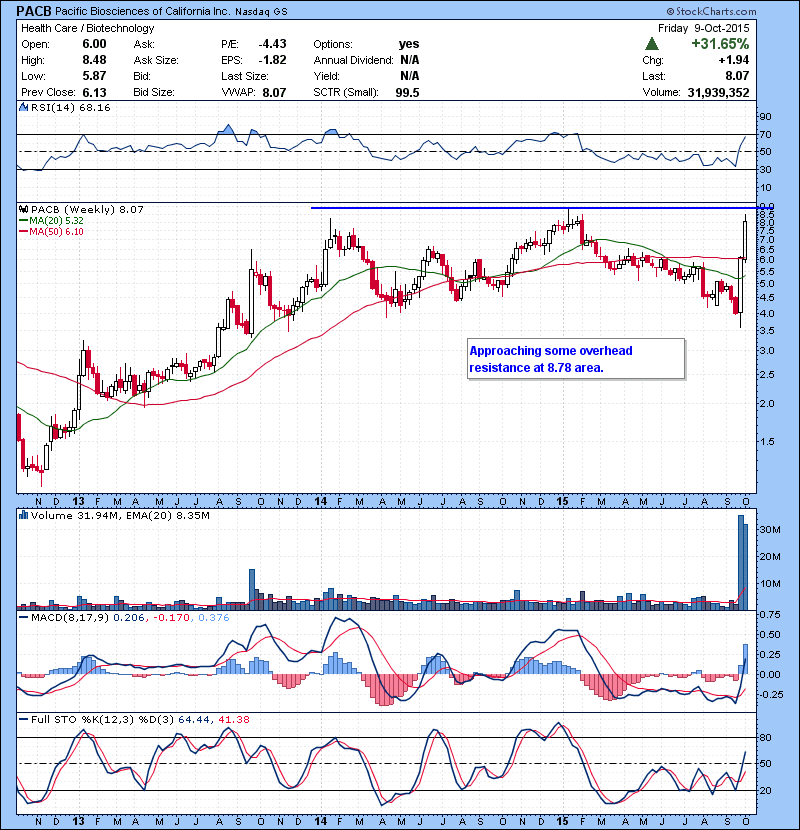800x830 pixels.
Task: Click the PACB ticker symbol in the title
Action: (34, 11)
